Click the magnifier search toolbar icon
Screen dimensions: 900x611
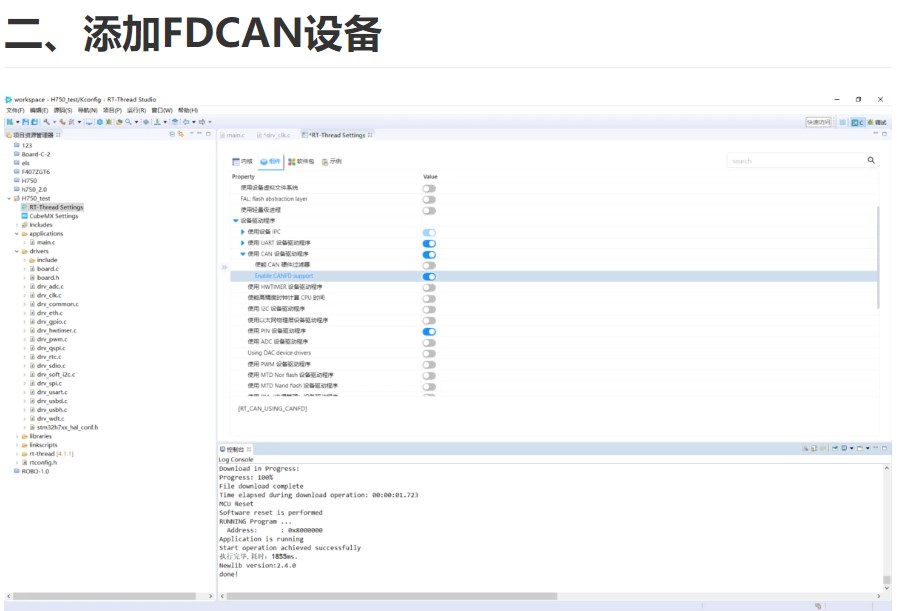[128, 122]
